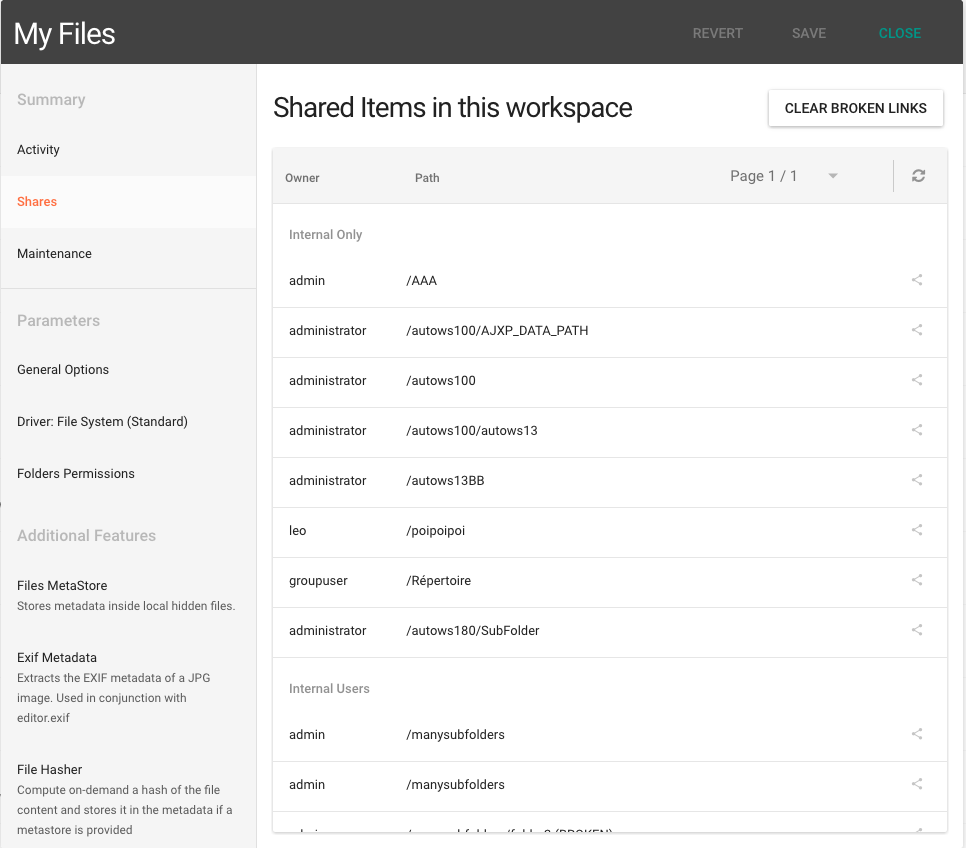This screenshot has height=848, width=966.
Task: Click the share icon for /autows13BB
Action: [x=917, y=480]
